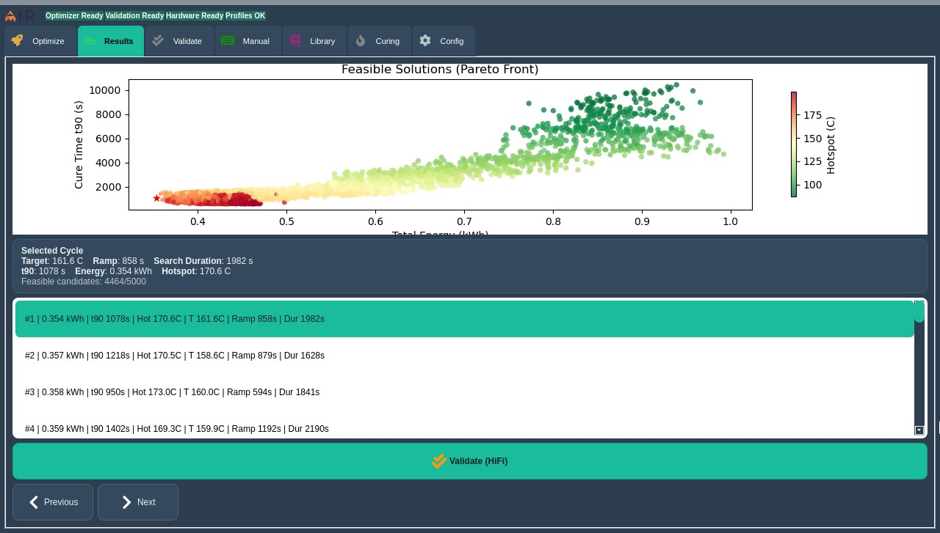
Task: Open the Optimize tab
Action: 40,41
